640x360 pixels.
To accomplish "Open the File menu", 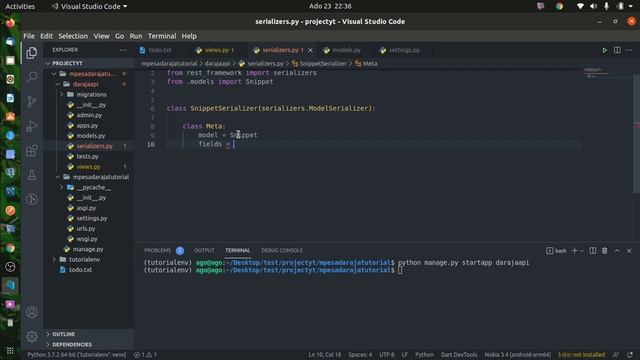I will [29, 36].
